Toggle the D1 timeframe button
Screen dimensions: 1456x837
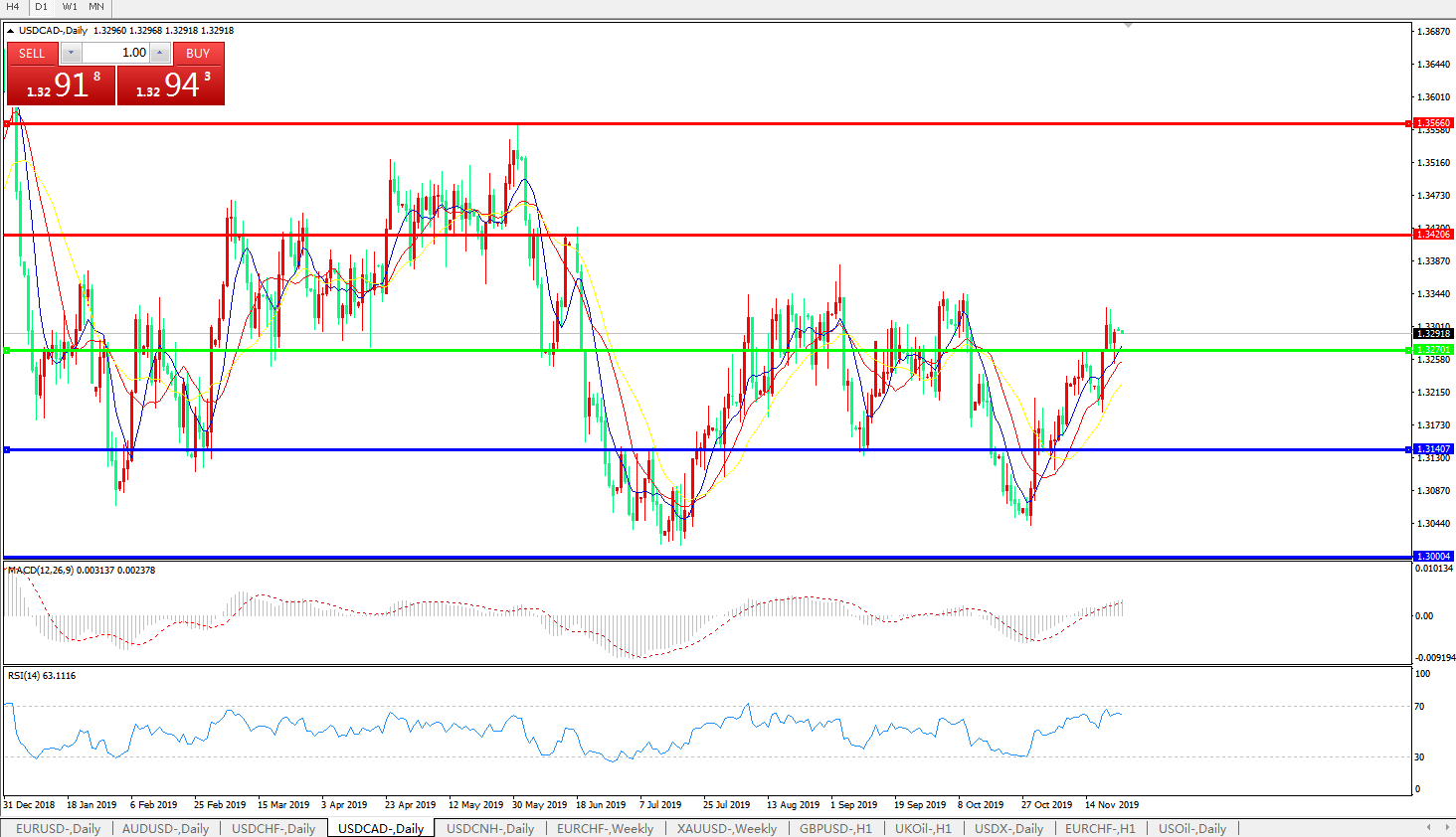[41, 7]
